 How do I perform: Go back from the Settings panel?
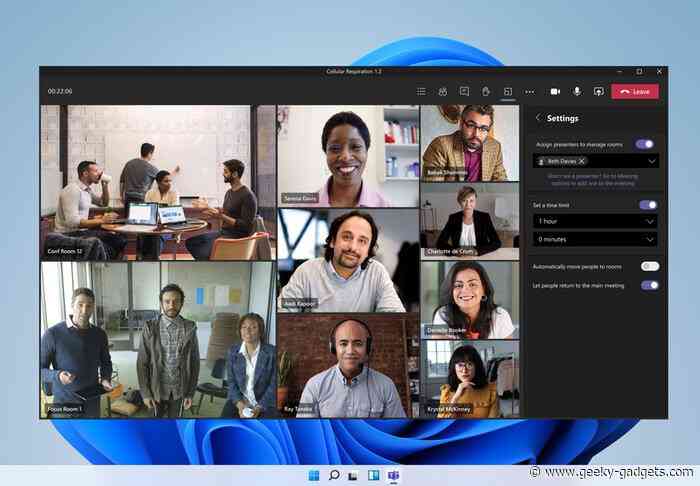(538, 118)
